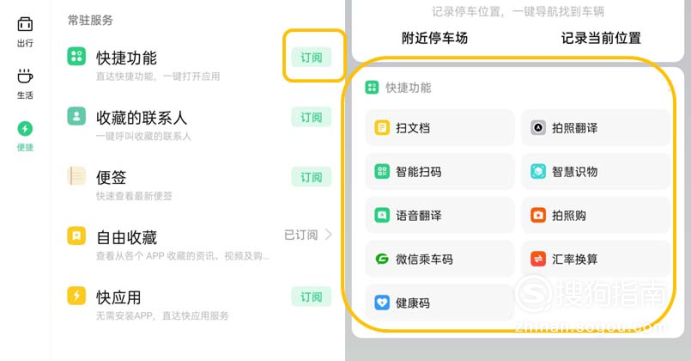This screenshot has width=691, height=361.
Task: Select 记录当前位置 option
Action: pyautogui.click(x=601, y=38)
